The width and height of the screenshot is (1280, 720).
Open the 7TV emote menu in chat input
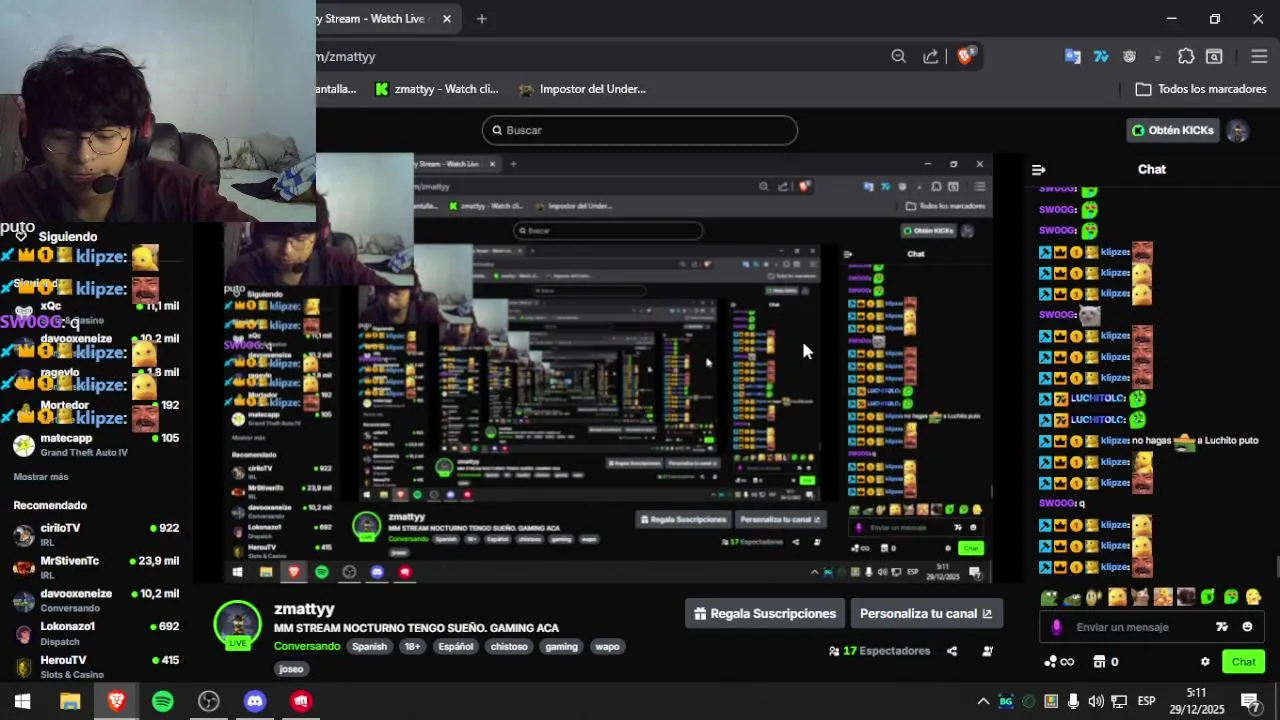pyautogui.click(x=1221, y=627)
